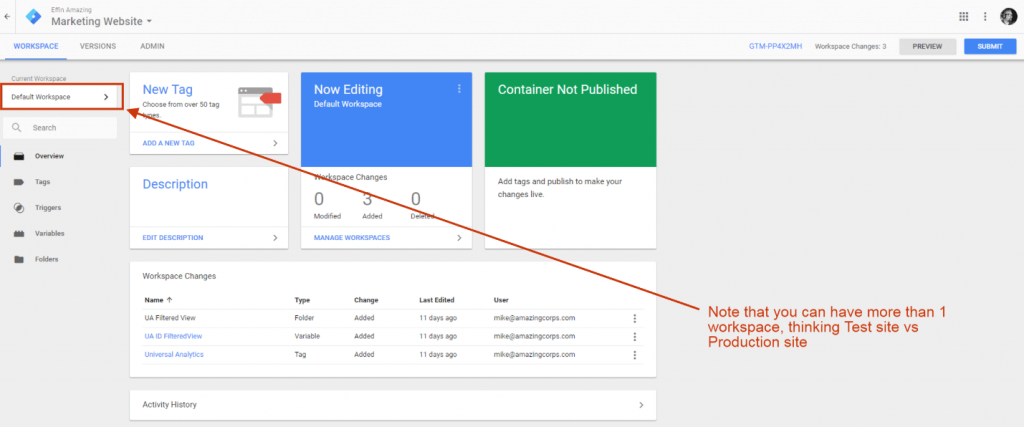Switch to the Versions tab
1024x427 pixels.
[98, 46]
